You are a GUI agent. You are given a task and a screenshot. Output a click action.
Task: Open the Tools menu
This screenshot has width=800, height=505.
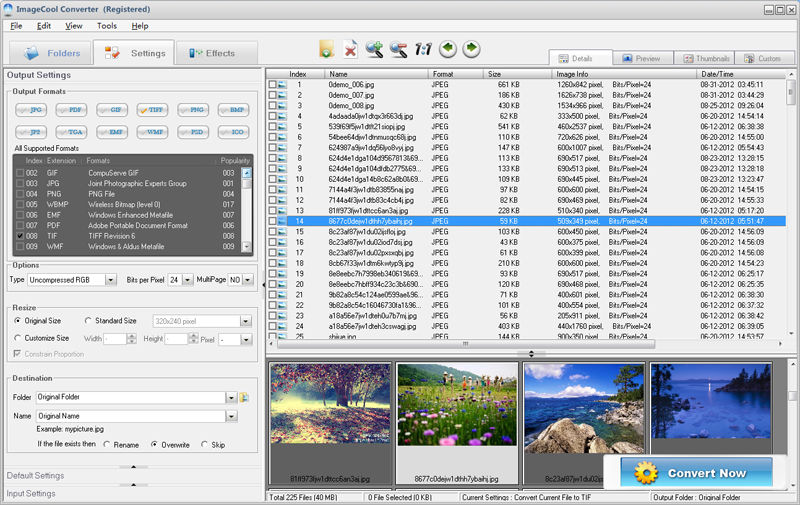[x=106, y=25]
